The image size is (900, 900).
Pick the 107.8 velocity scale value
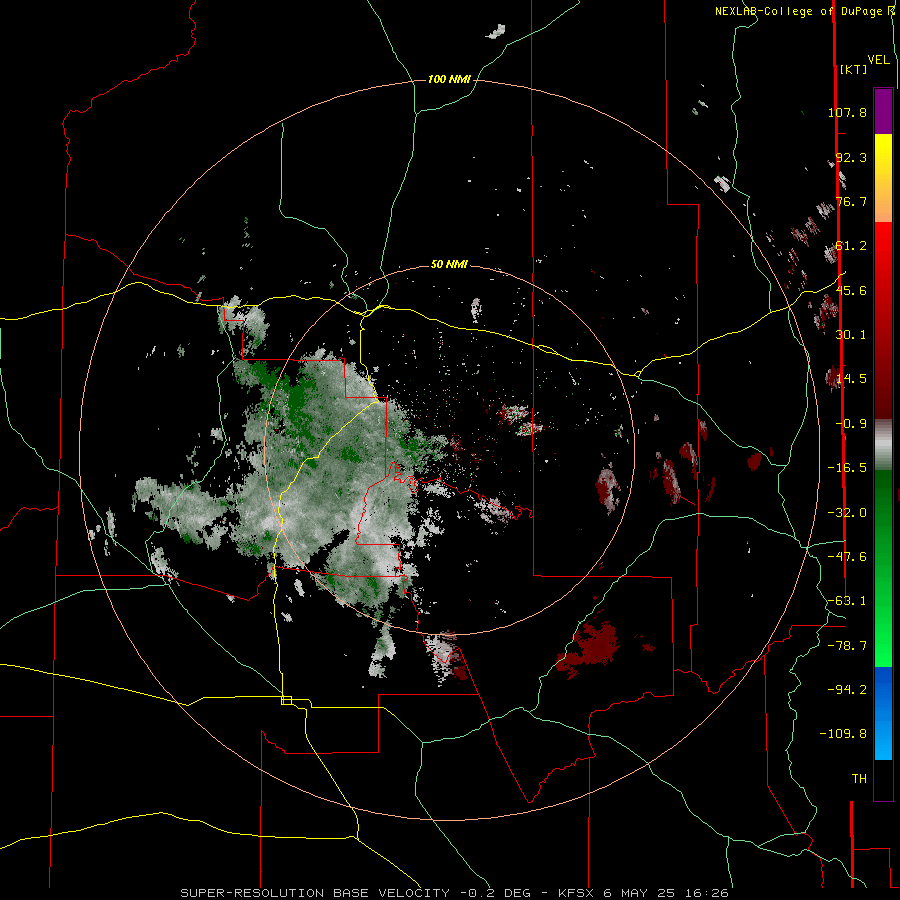(x=847, y=112)
